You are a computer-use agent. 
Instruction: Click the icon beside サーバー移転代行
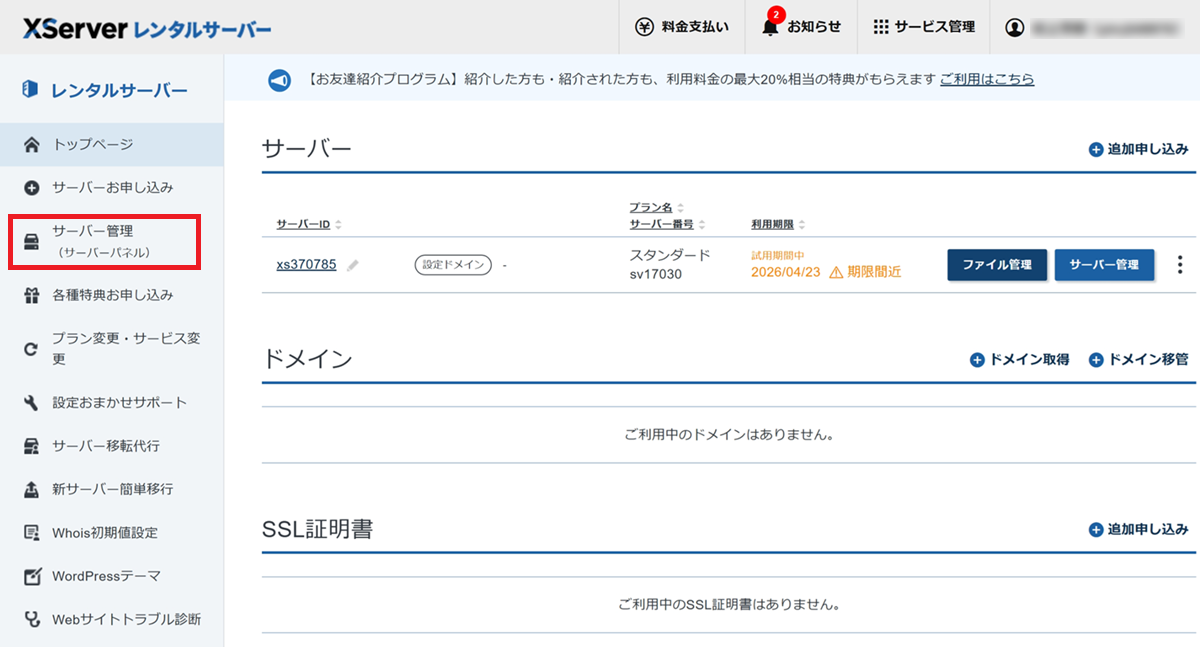point(32,446)
